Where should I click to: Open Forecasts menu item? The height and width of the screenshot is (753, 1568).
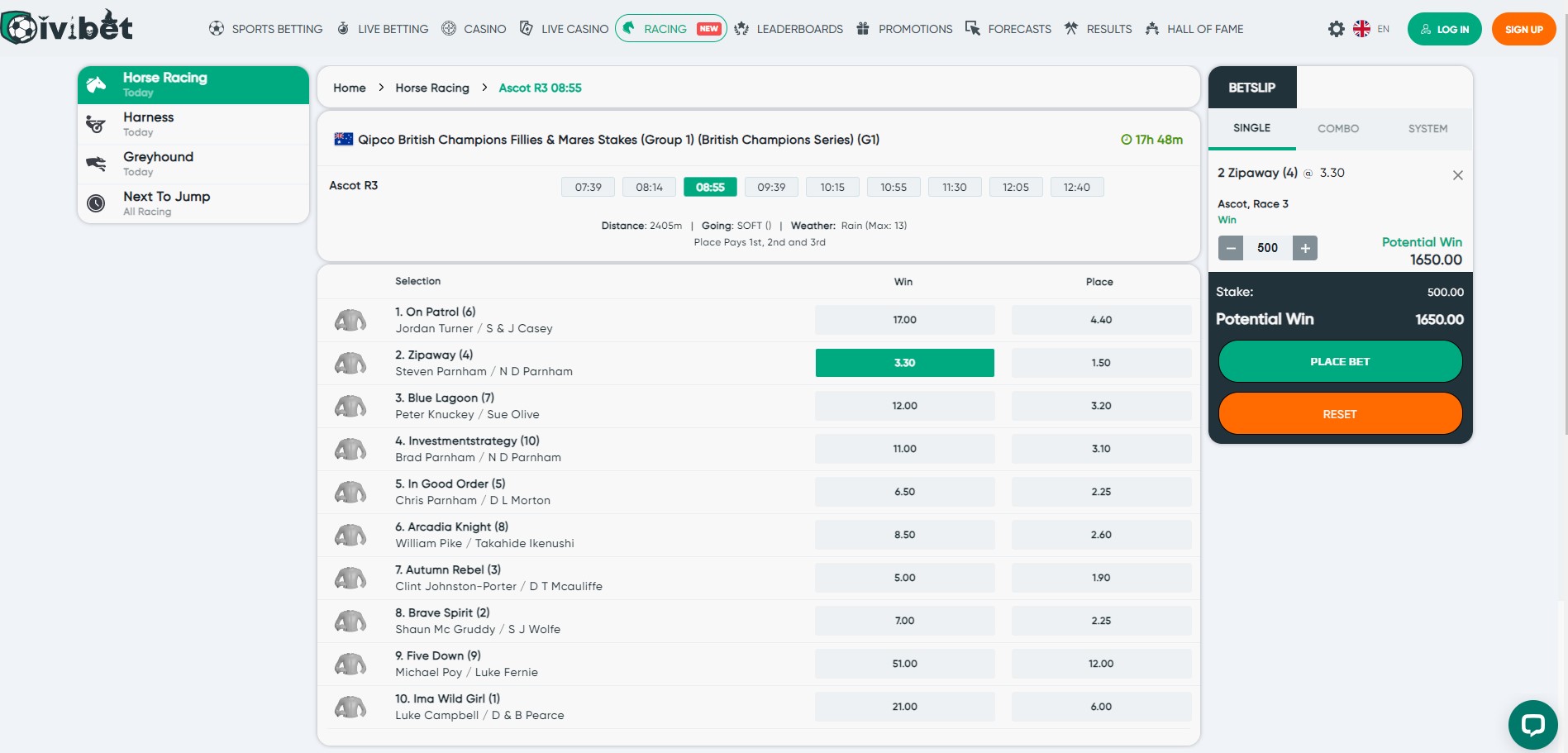pyautogui.click(x=1008, y=29)
